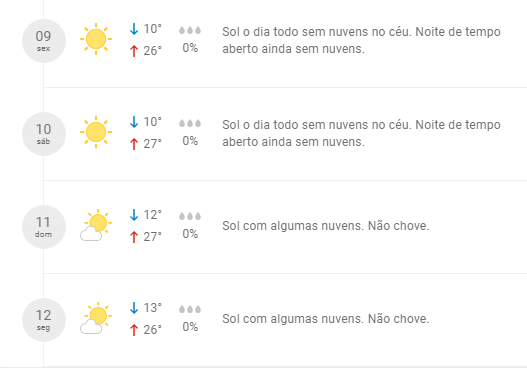Click Monday's 'Não chove' forecast text
Viewport: 527px width, 368px height.
[x=399, y=319]
